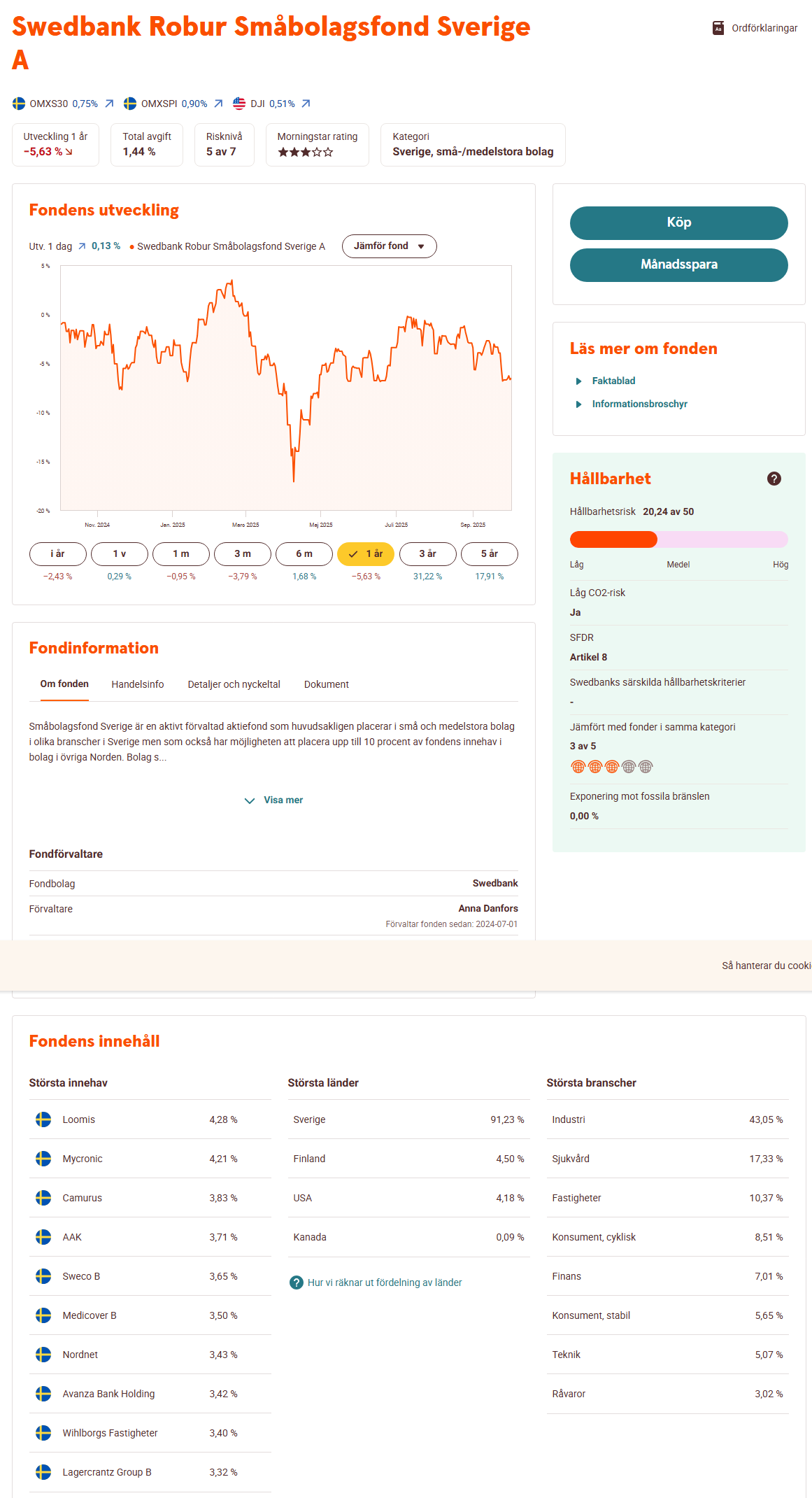Click the Hållbarhetsrisk progress bar

point(678,539)
